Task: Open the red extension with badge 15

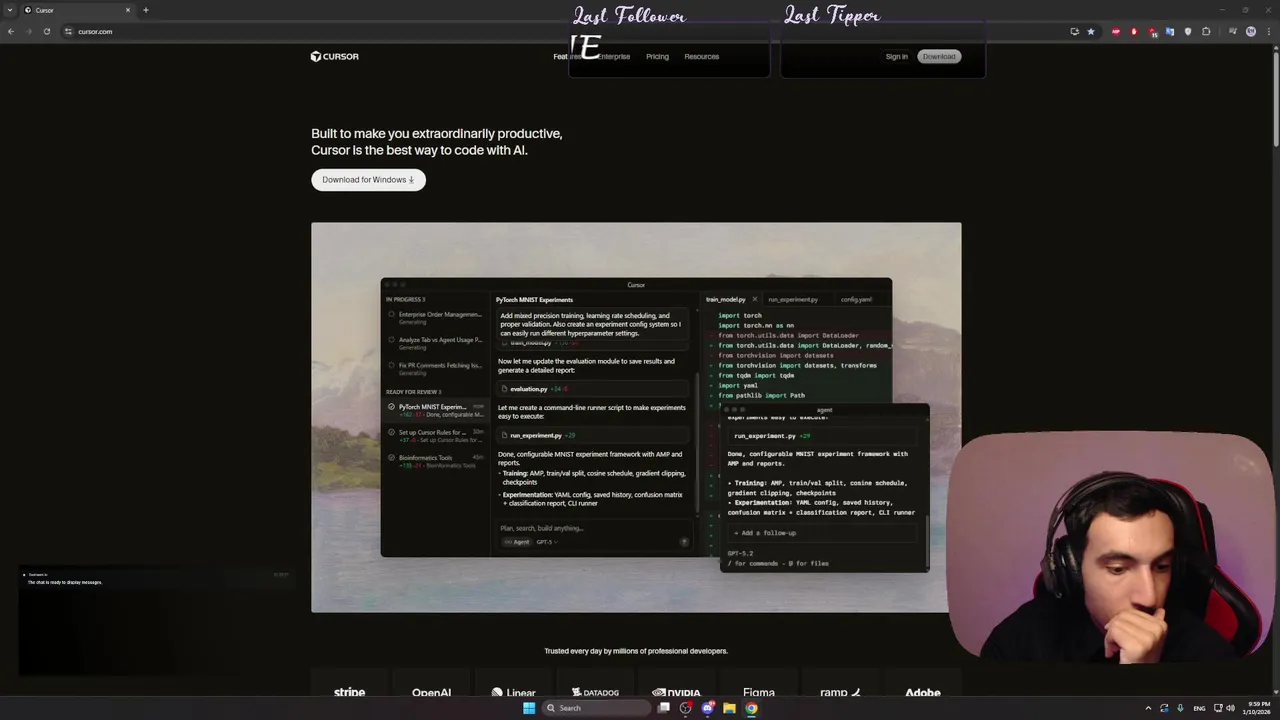Action: (1152, 32)
